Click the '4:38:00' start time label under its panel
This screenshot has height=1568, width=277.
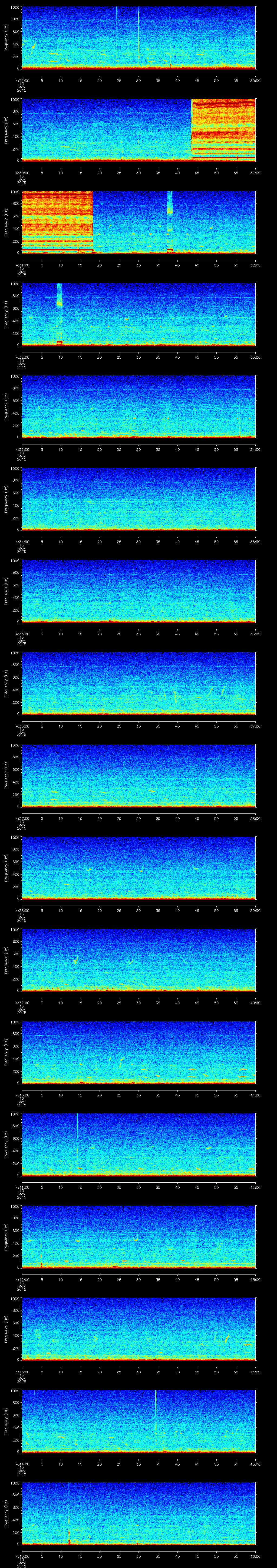[21, 910]
